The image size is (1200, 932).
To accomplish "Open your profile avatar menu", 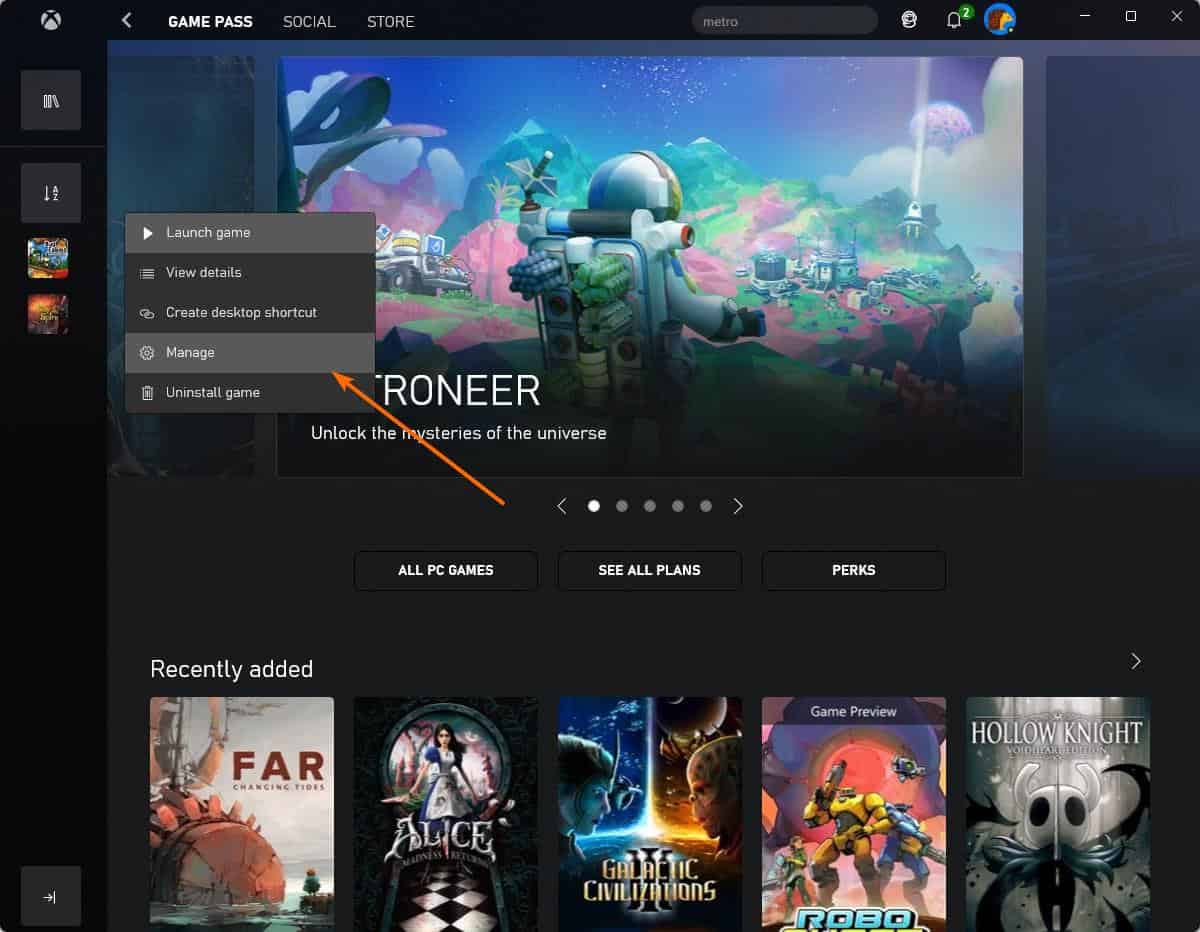I will coord(1000,18).
